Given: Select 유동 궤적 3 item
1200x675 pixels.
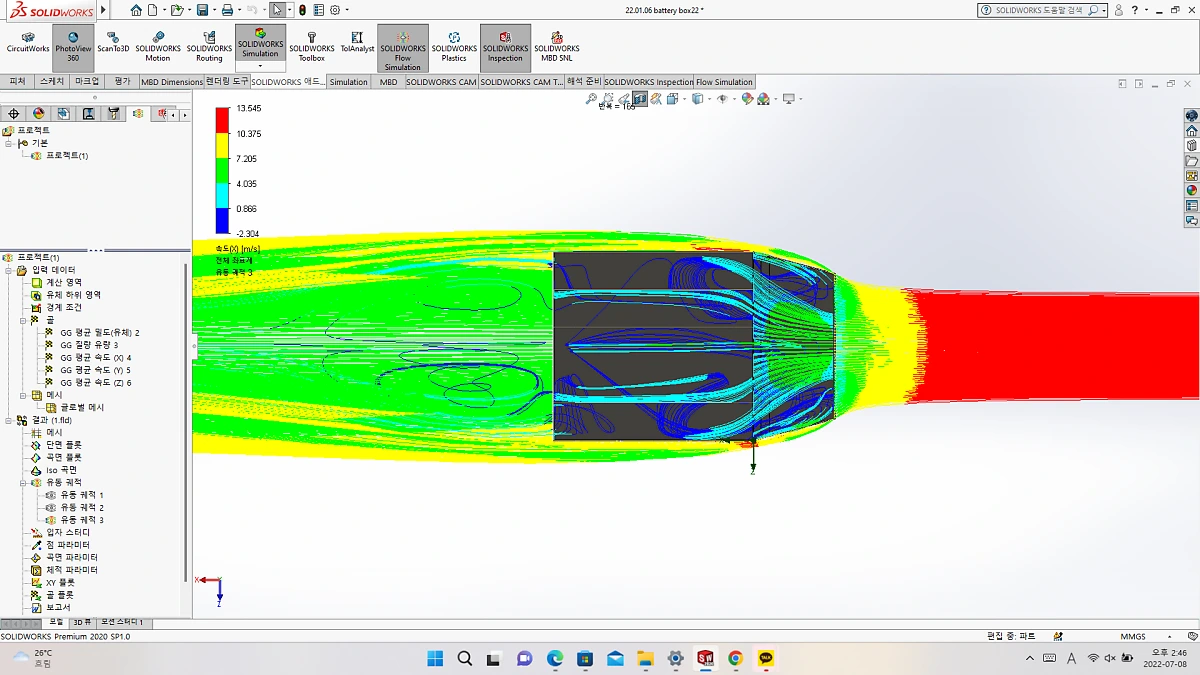Looking at the screenshot, I should pos(82,520).
